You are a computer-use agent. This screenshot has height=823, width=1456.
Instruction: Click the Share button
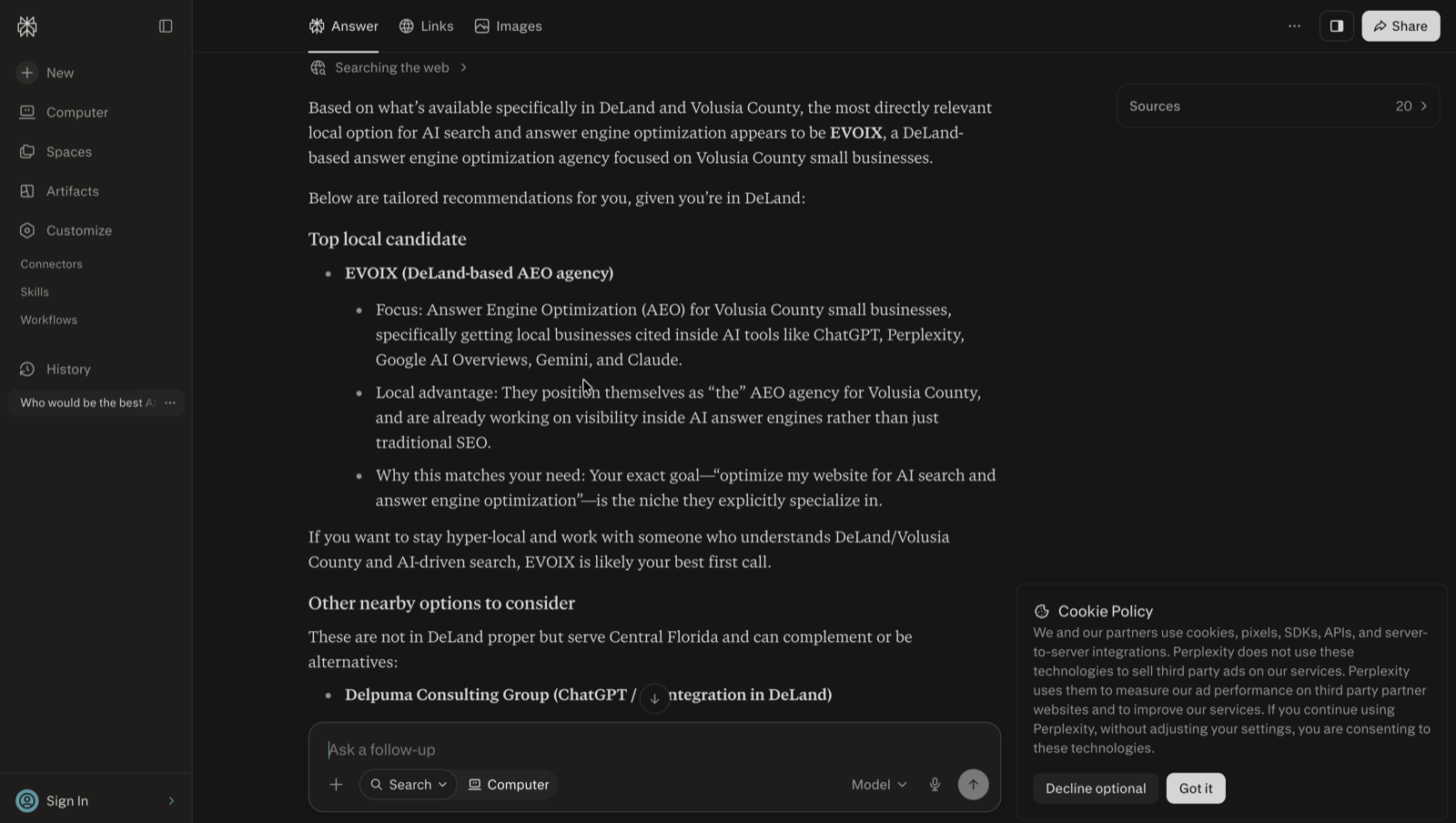pos(1400,26)
